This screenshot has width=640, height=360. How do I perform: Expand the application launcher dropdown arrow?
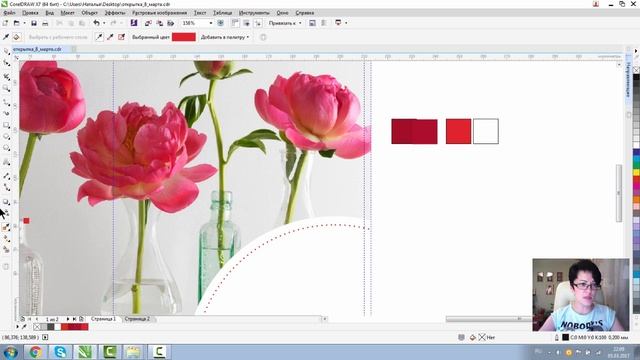(346, 23)
